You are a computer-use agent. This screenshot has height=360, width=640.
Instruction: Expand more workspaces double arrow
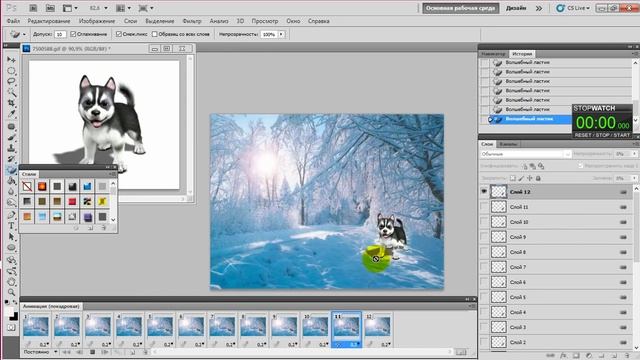coord(539,8)
